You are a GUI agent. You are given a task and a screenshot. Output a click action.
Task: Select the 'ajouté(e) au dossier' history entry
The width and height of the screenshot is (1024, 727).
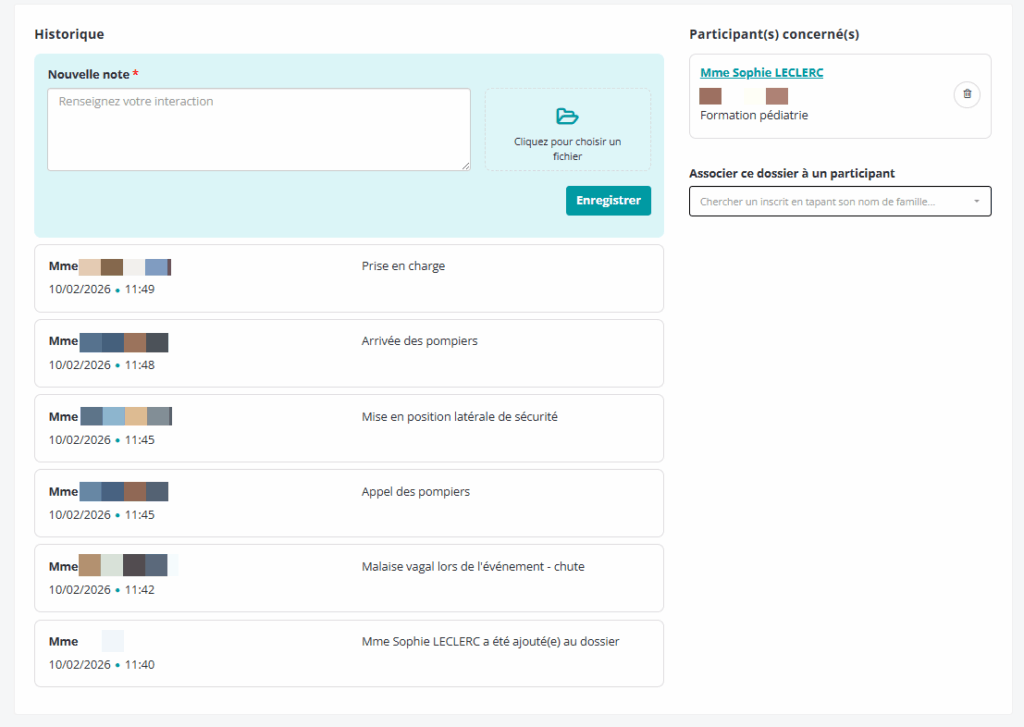[x=490, y=641]
